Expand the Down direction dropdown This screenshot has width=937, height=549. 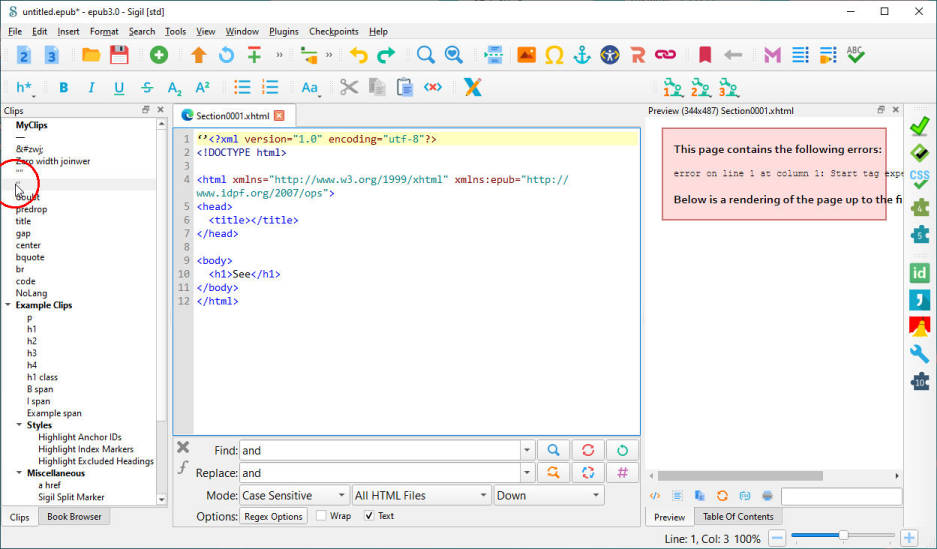point(548,495)
